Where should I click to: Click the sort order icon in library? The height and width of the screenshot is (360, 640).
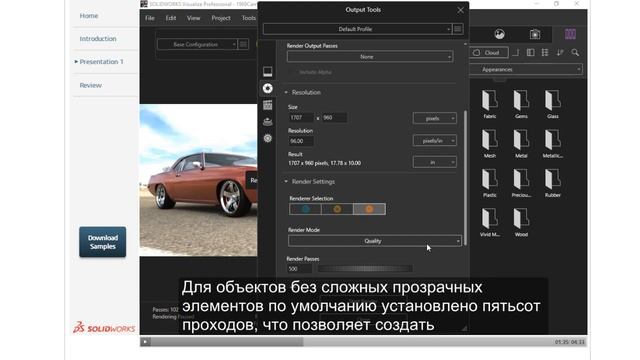coord(560,53)
